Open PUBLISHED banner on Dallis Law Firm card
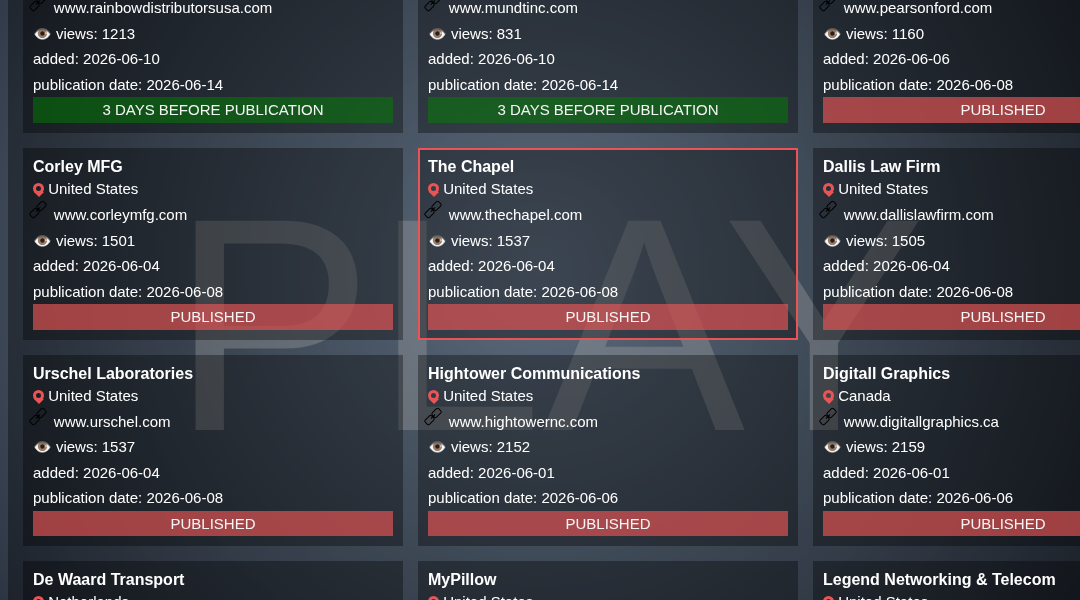The image size is (1080, 600). point(951,317)
